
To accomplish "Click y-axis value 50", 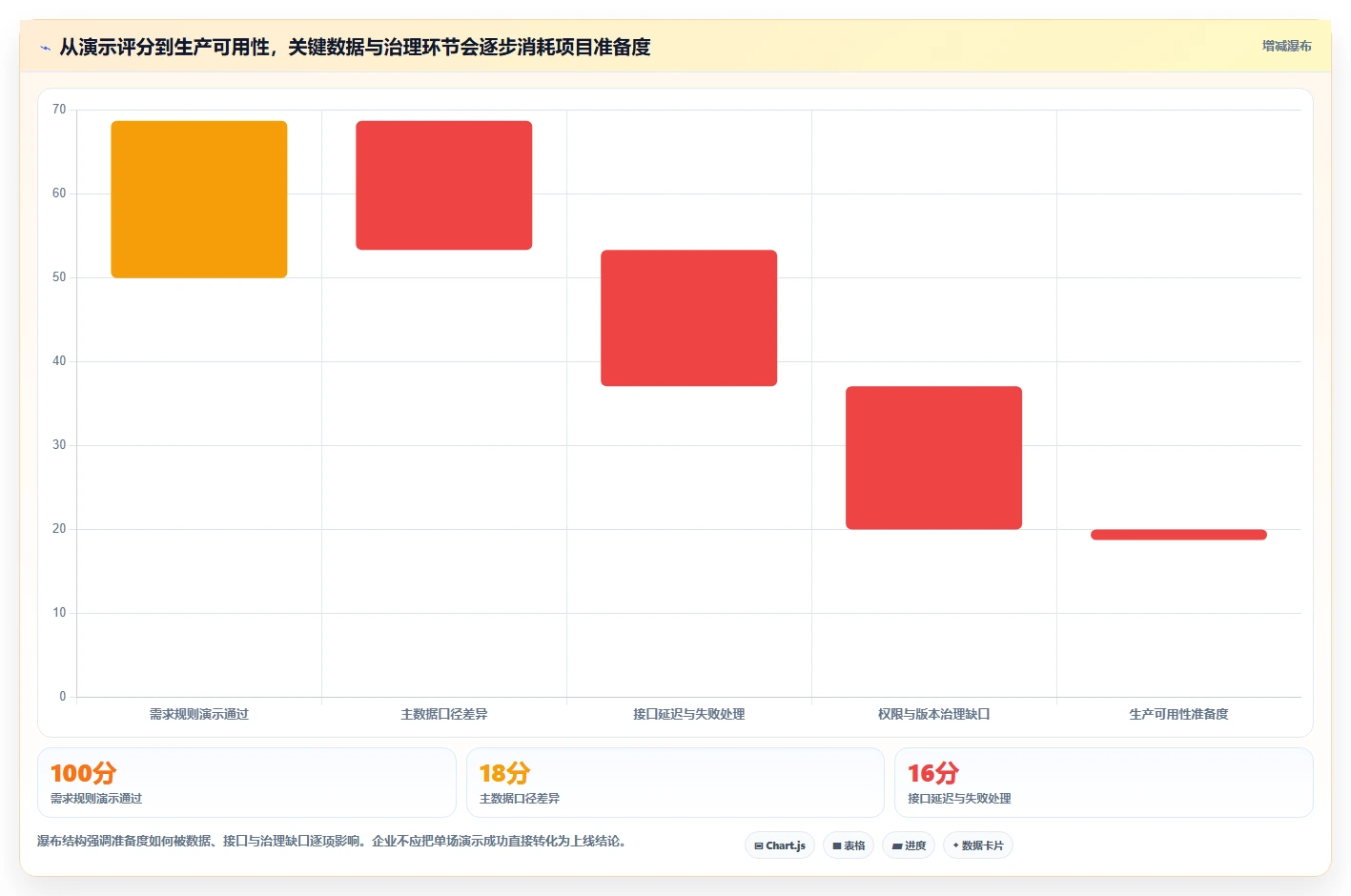I will click(59, 277).
